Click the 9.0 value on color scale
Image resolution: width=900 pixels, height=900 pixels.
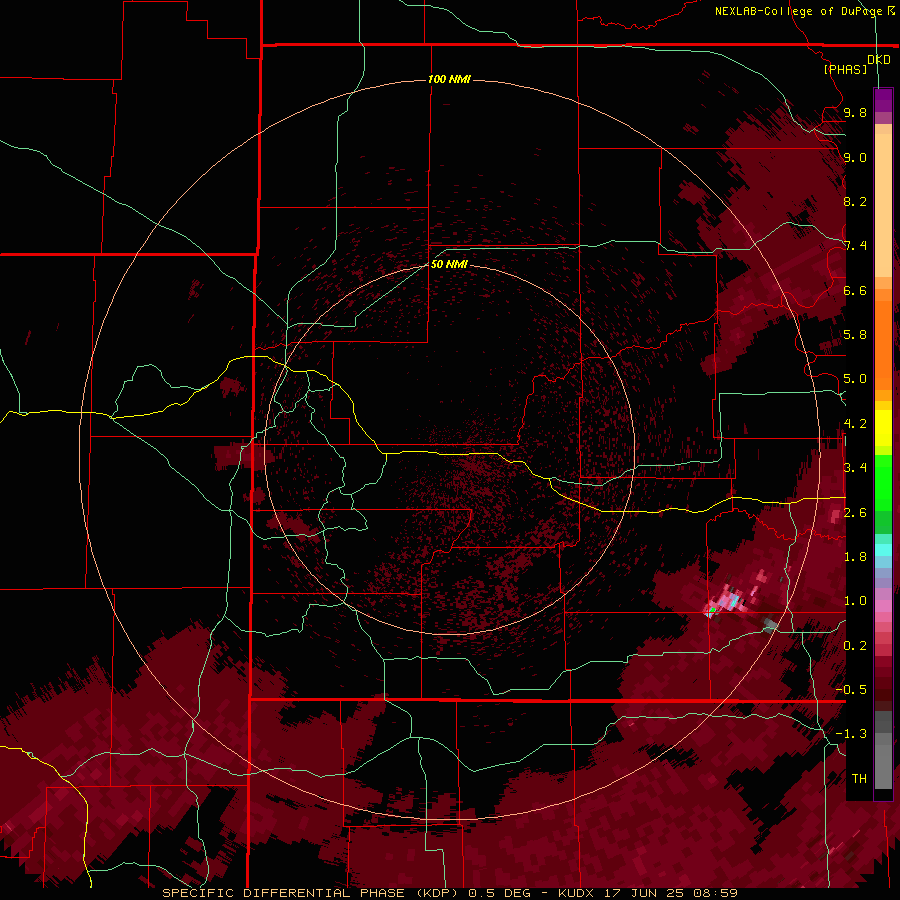tap(855, 157)
